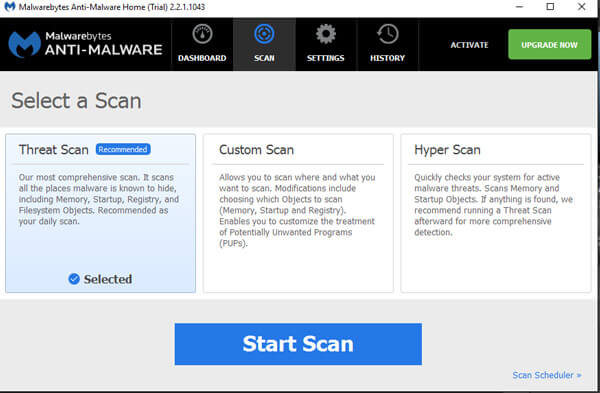Switch to the HISTORY tab label
The image size is (600, 393).
coord(387,58)
